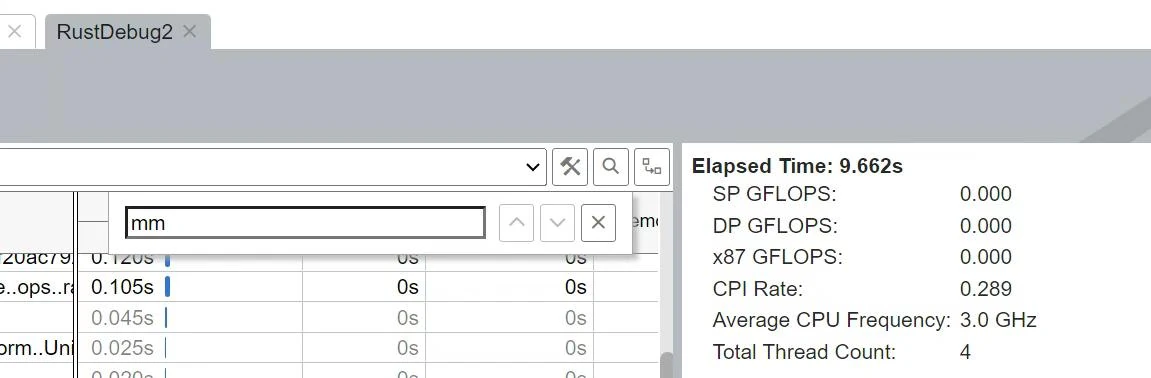This screenshot has width=1151, height=378.
Task: Jump to next search match arrow
Action: pyautogui.click(x=557, y=223)
